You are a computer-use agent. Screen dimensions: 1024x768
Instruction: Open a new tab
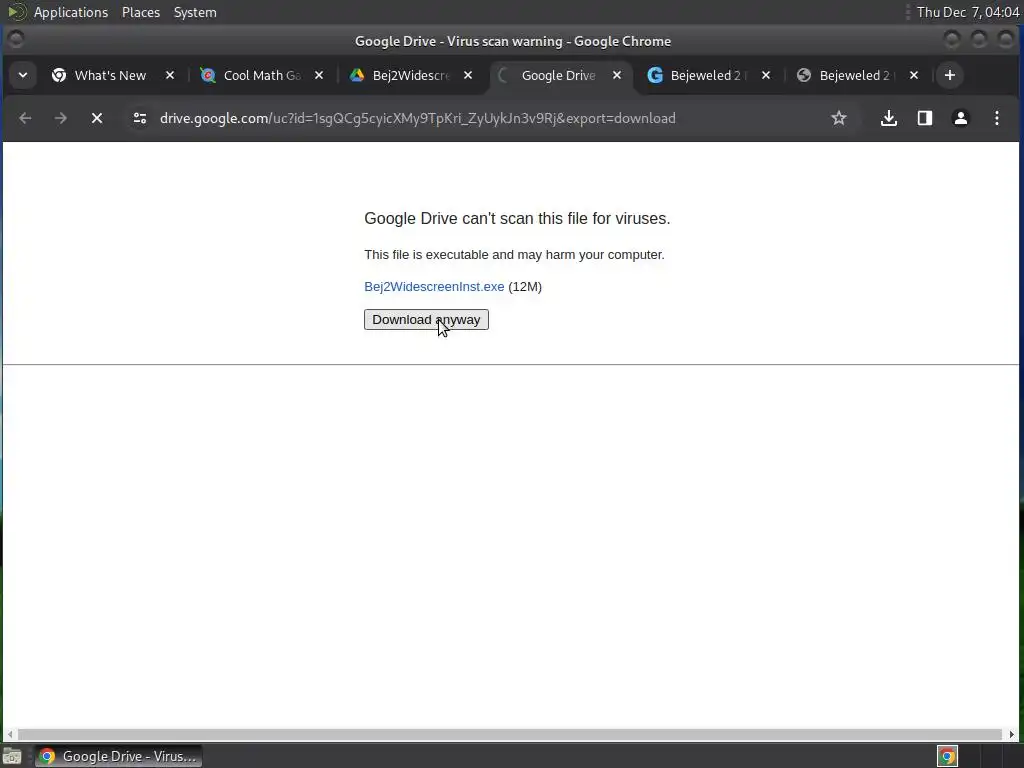click(x=950, y=75)
